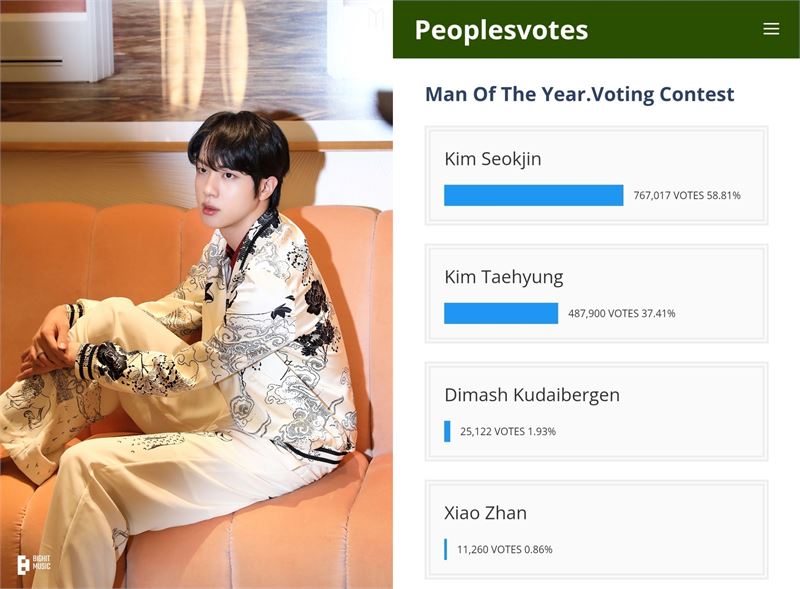This screenshot has width=800, height=589.
Task: Select the Dimash Kudaibergen candidate name
Action: [x=532, y=395]
